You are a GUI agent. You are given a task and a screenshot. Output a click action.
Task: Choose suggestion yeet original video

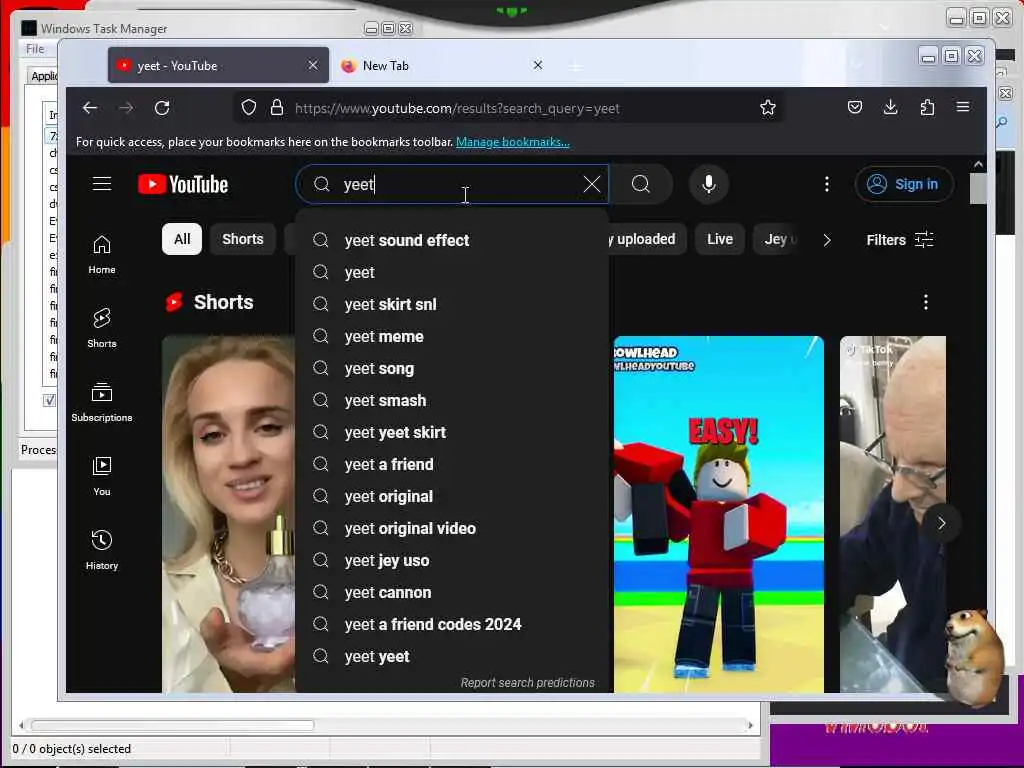452,528
